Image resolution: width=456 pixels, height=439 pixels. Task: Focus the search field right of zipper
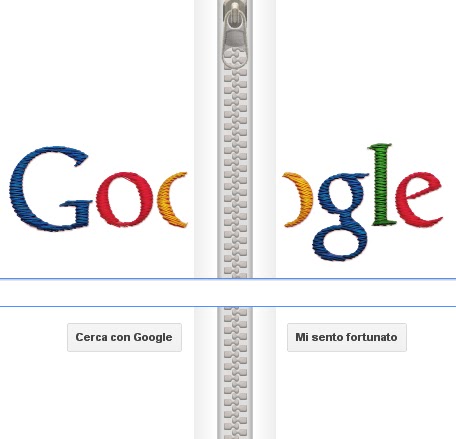[x=366, y=293]
